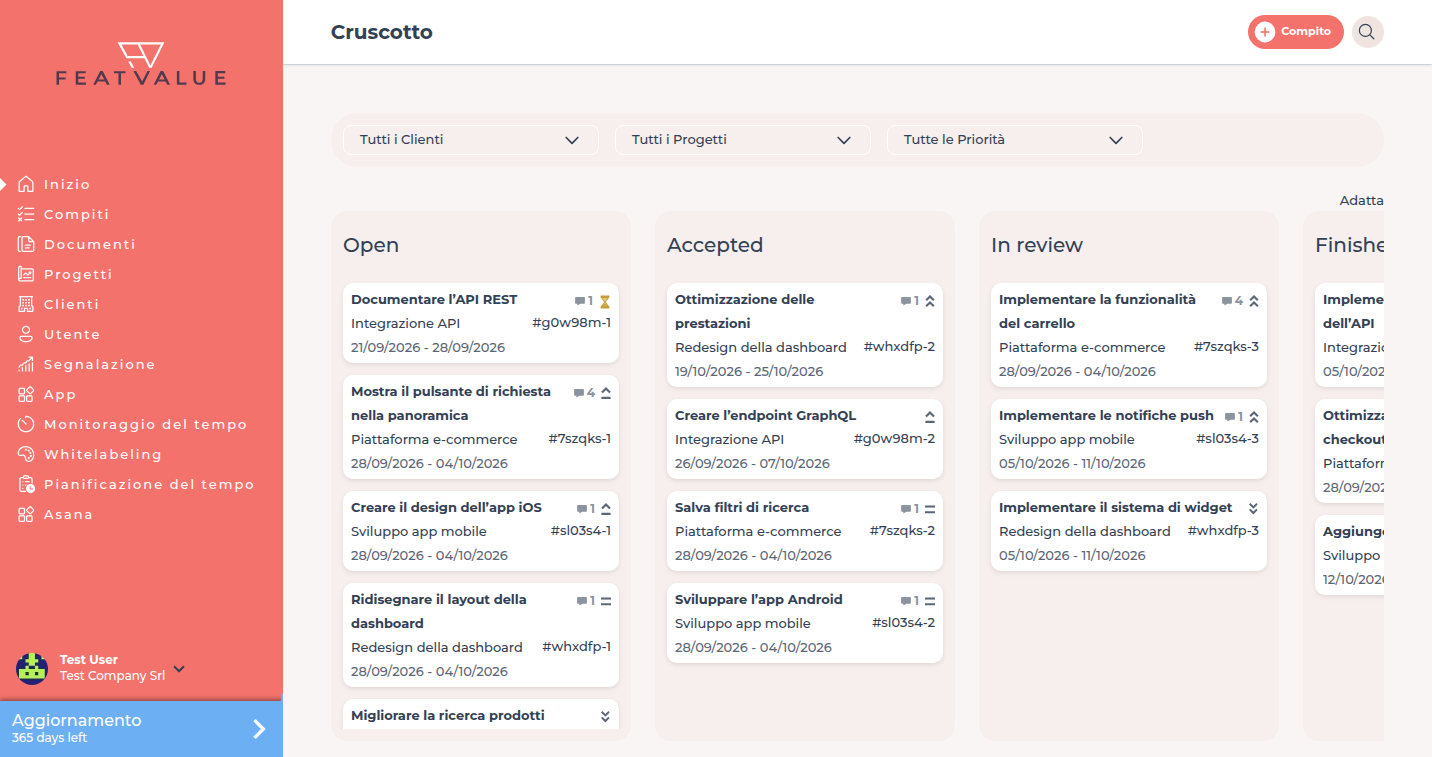Open the Sviluppare l'app Android card
The height and width of the screenshot is (757, 1432).
805,623
